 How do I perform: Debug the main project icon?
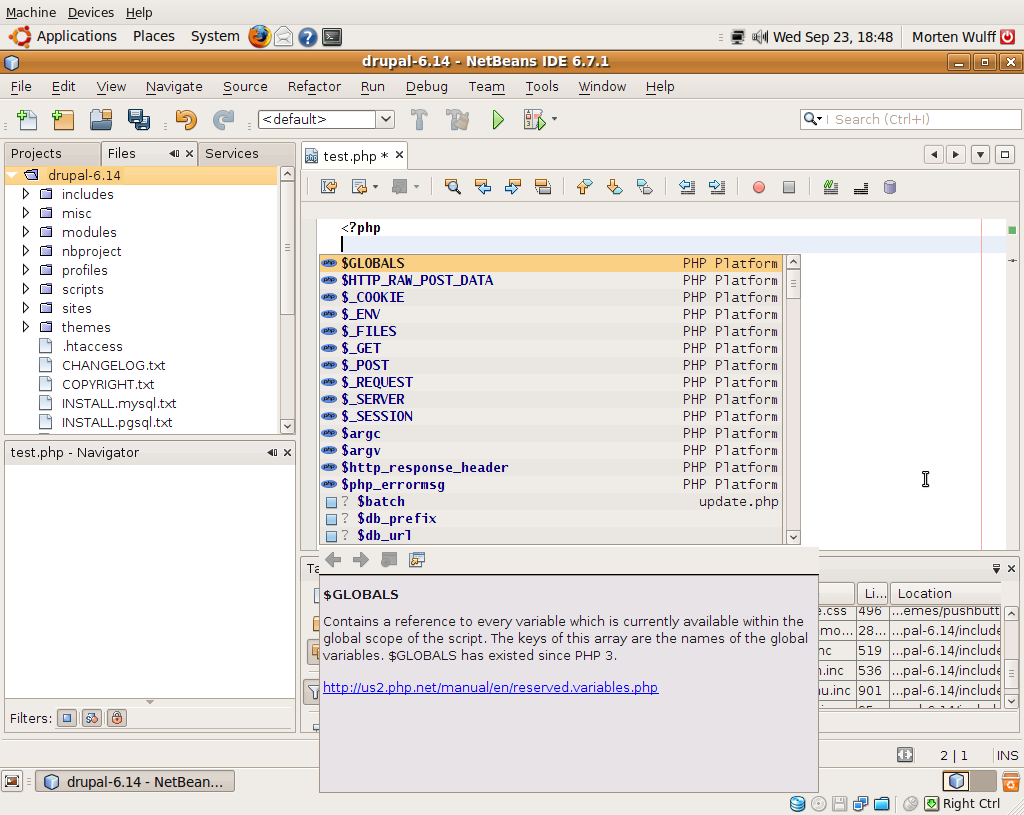(x=534, y=120)
